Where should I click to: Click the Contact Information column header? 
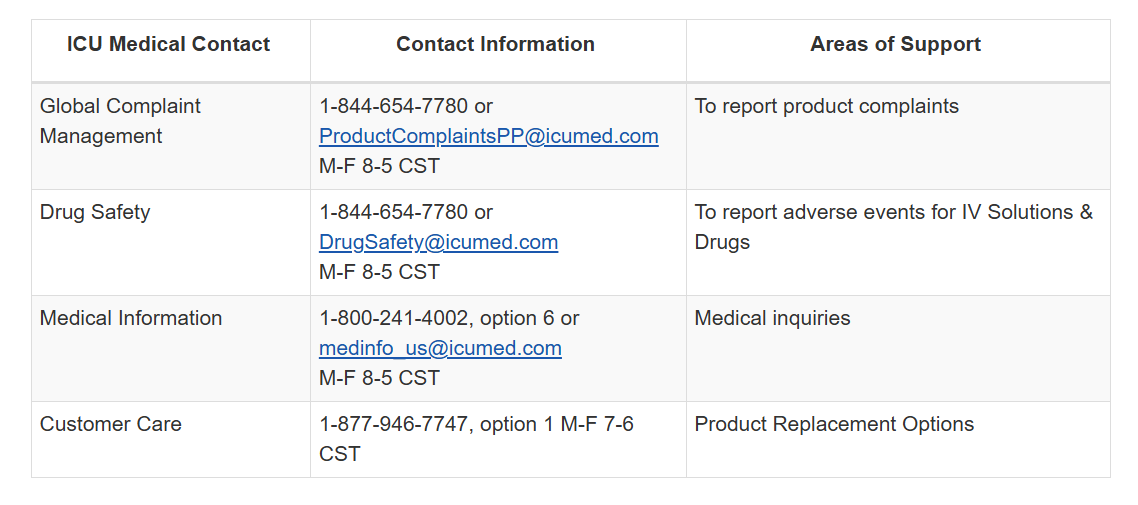tap(495, 44)
